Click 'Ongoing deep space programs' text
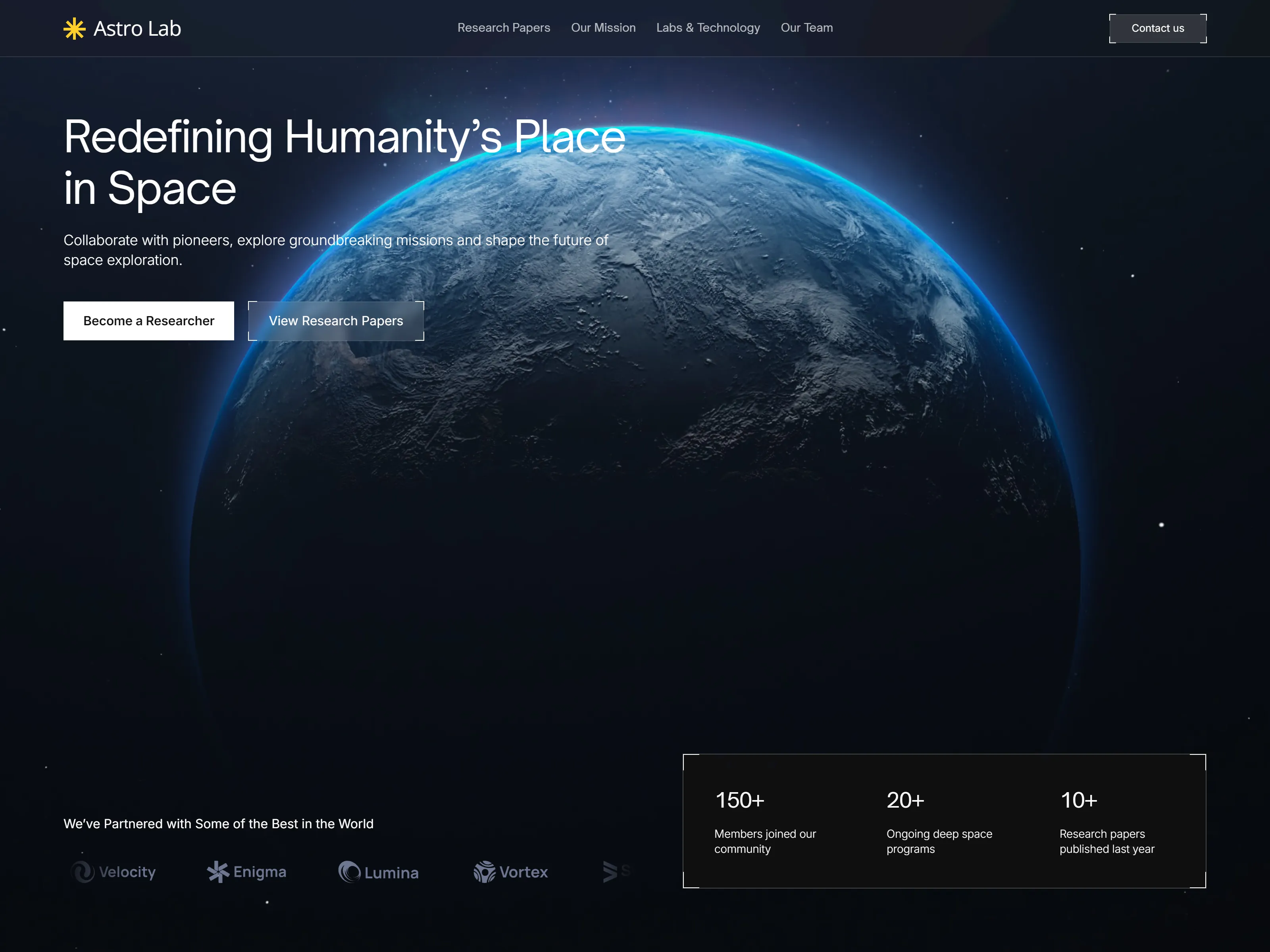The height and width of the screenshot is (952, 1270). point(939,841)
